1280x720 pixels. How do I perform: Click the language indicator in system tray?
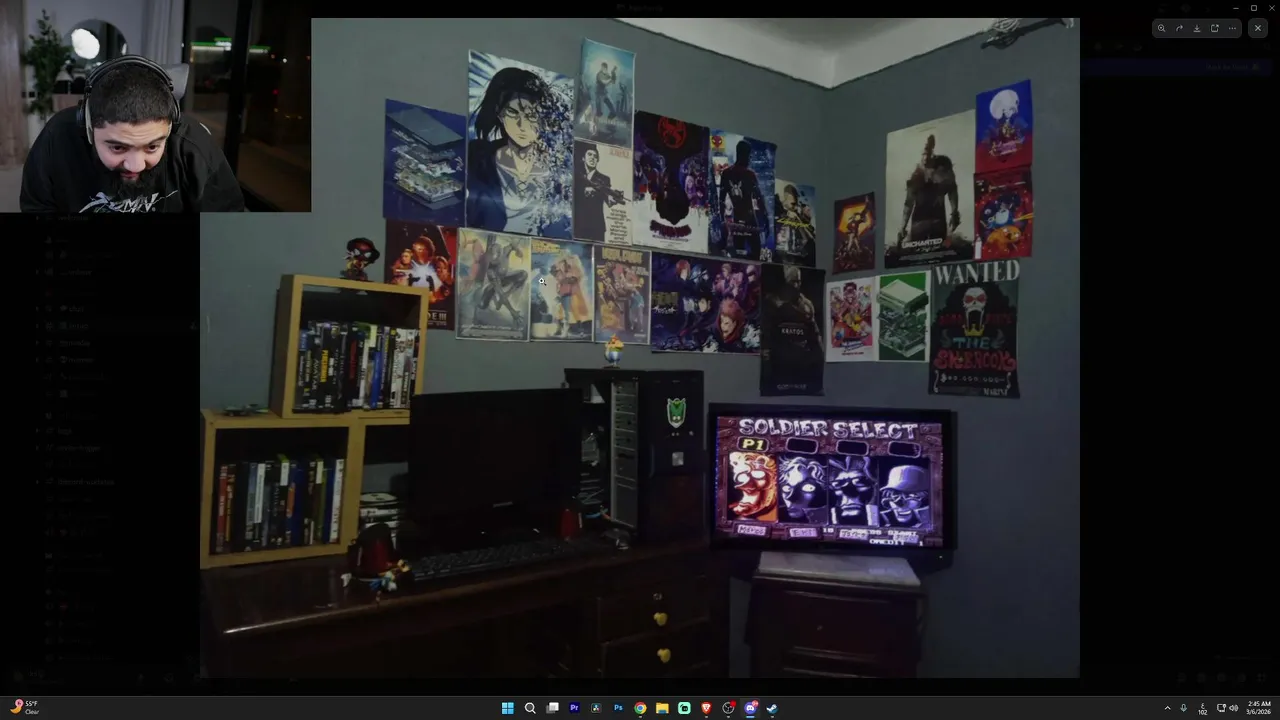tap(1203, 709)
